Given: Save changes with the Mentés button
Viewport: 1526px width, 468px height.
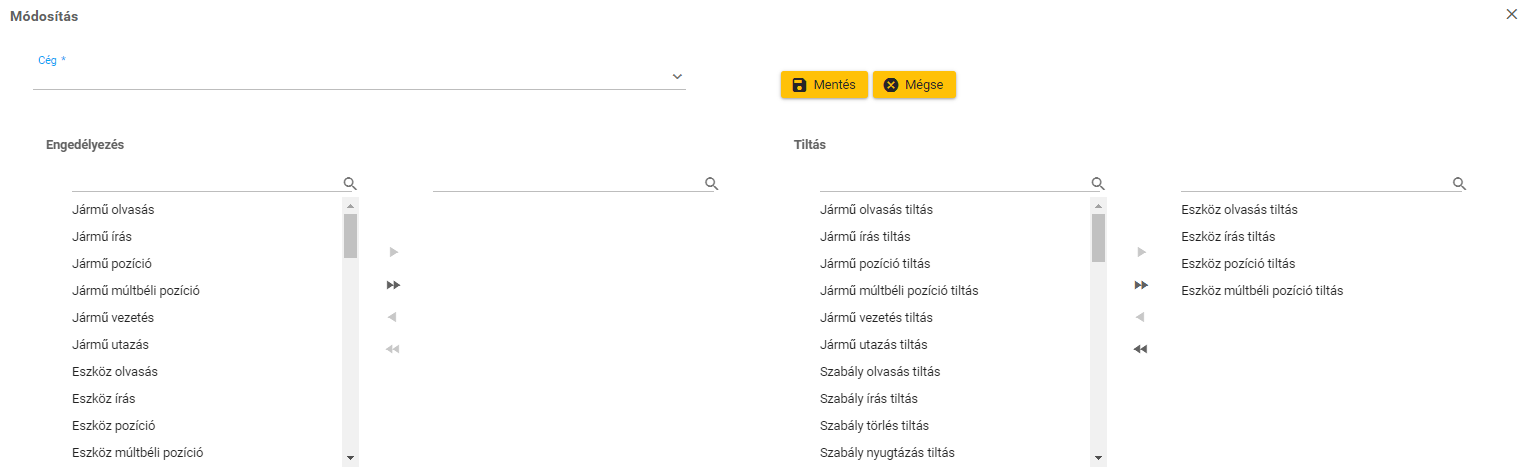Looking at the screenshot, I should (x=824, y=85).
